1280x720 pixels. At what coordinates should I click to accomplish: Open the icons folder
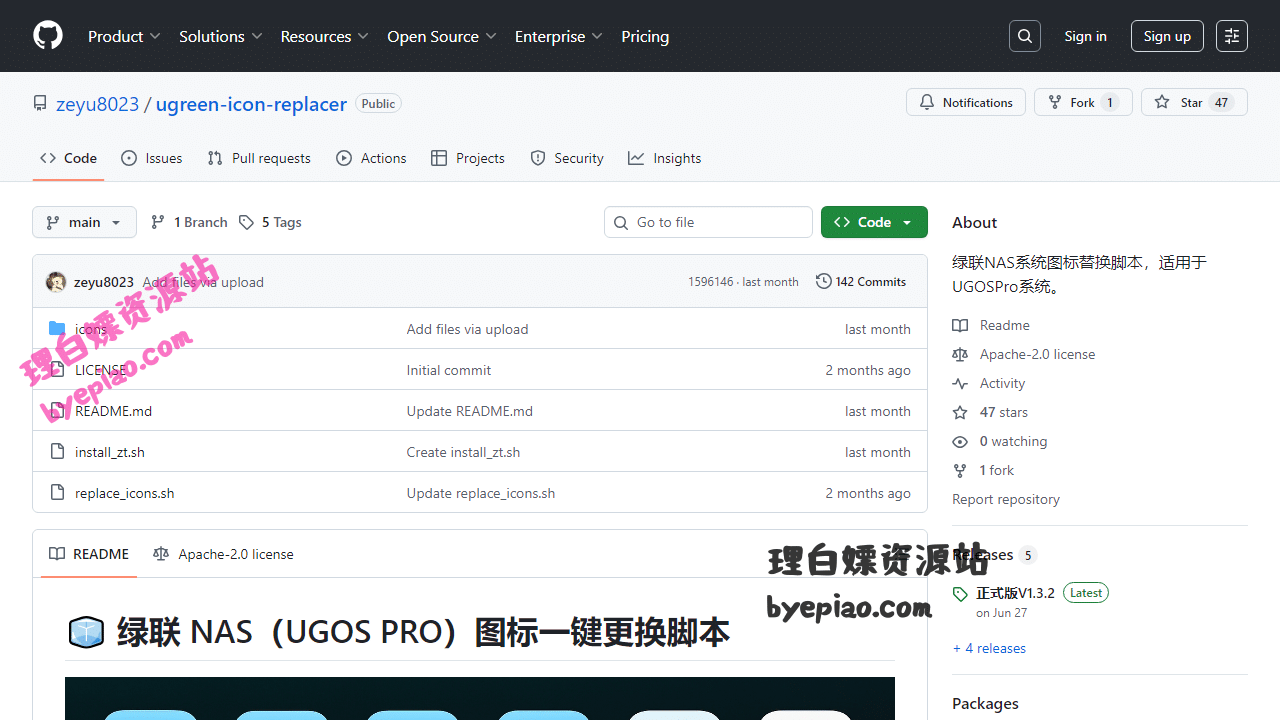click(91, 329)
